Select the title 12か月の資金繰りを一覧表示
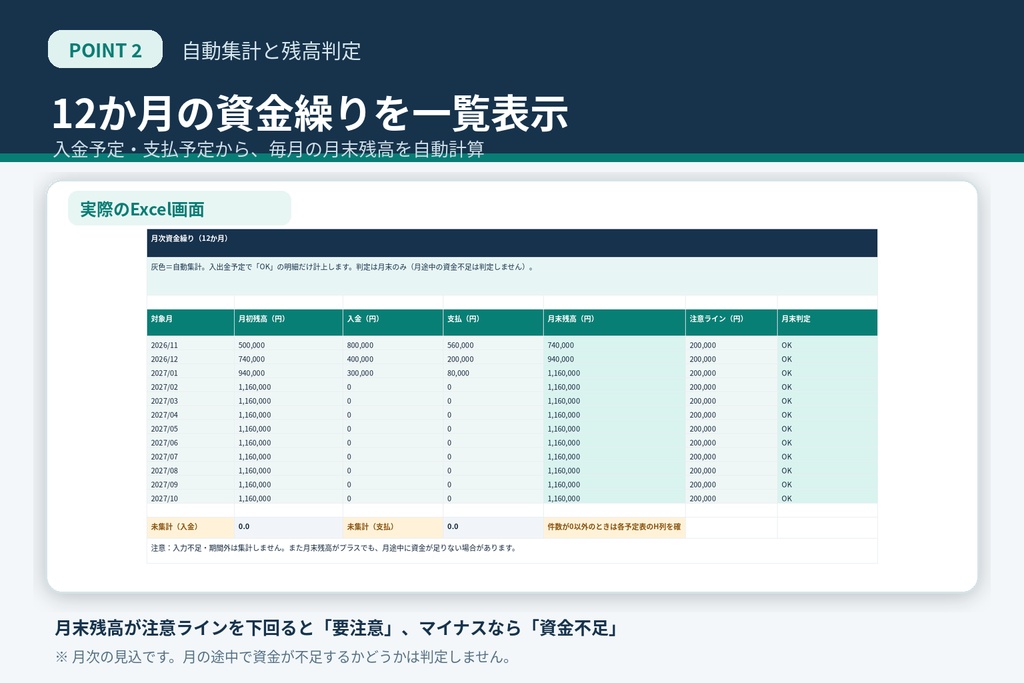1024x683 pixels. point(310,113)
